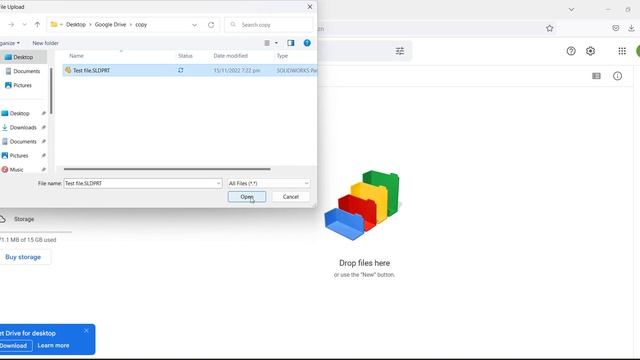Expand the File name history dropdown arrow
The width and height of the screenshot is (640, 360).
[218, 183]
